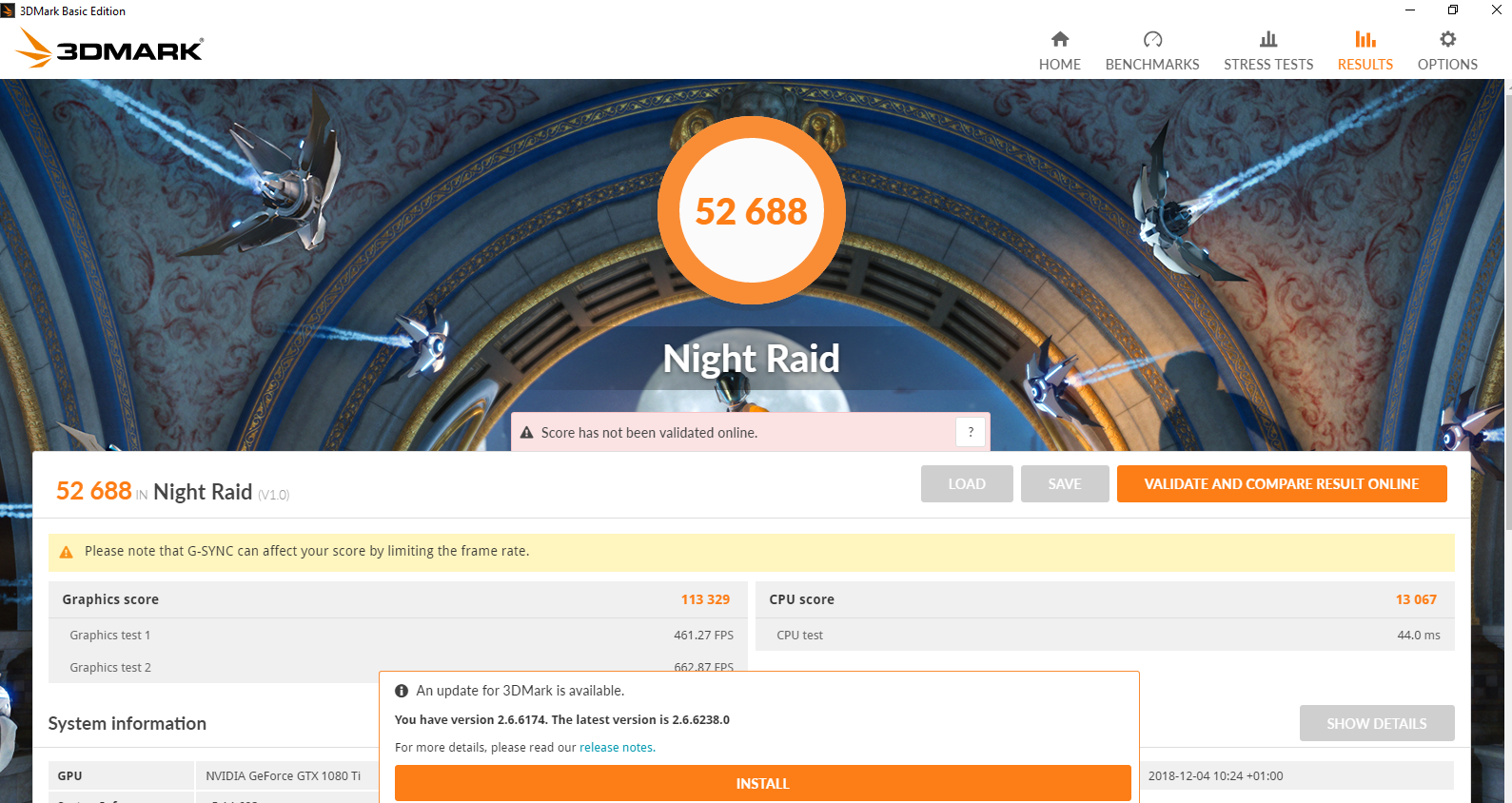Viewport: 1512px width, 803px height.
Task: Install the 3DMark update
Action: pos(763,783)
